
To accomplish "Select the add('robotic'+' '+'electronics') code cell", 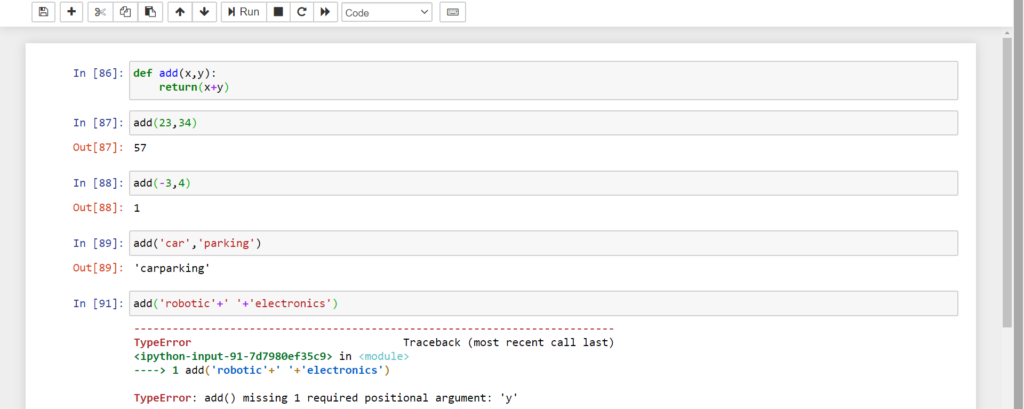I will pos(543,303).
